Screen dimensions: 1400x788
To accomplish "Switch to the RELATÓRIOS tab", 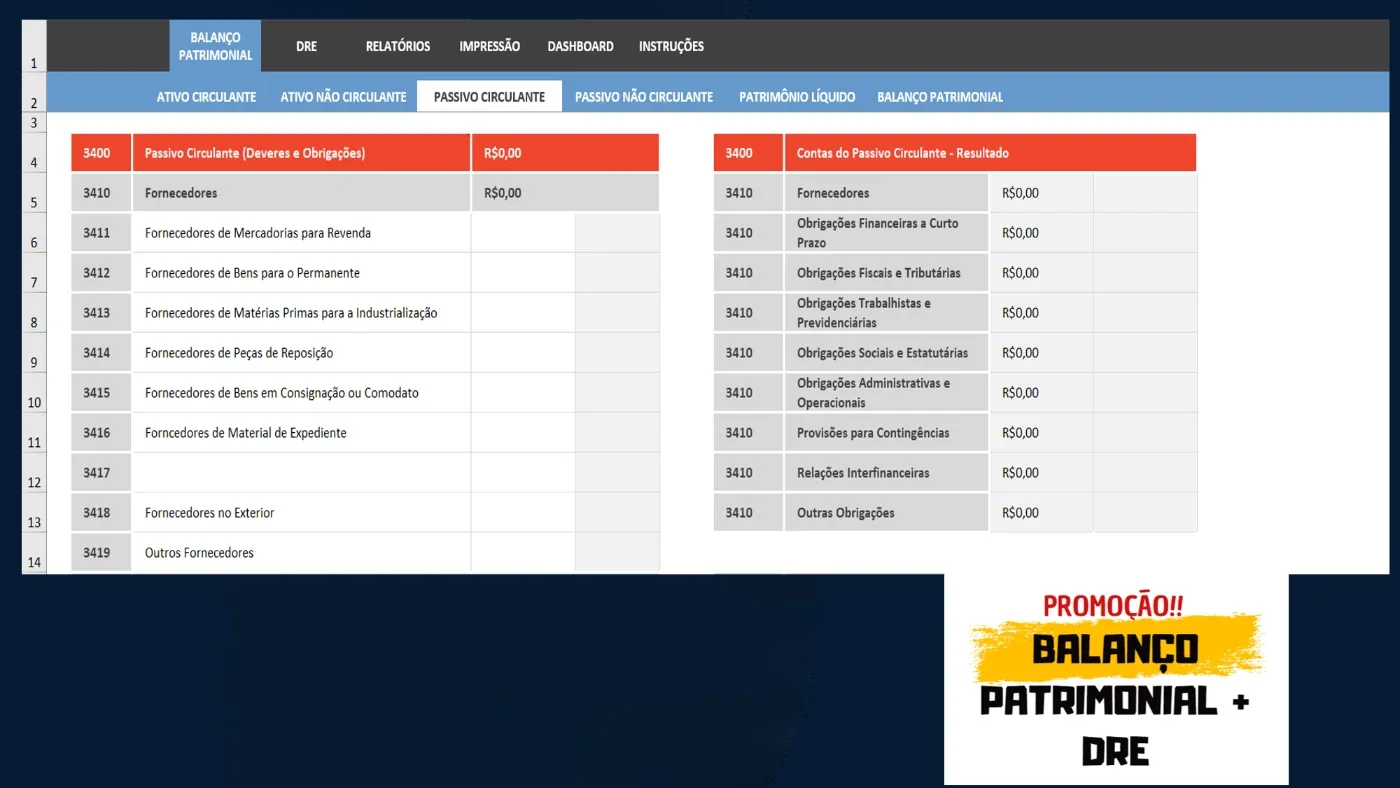I will click(x=398, y=46).
